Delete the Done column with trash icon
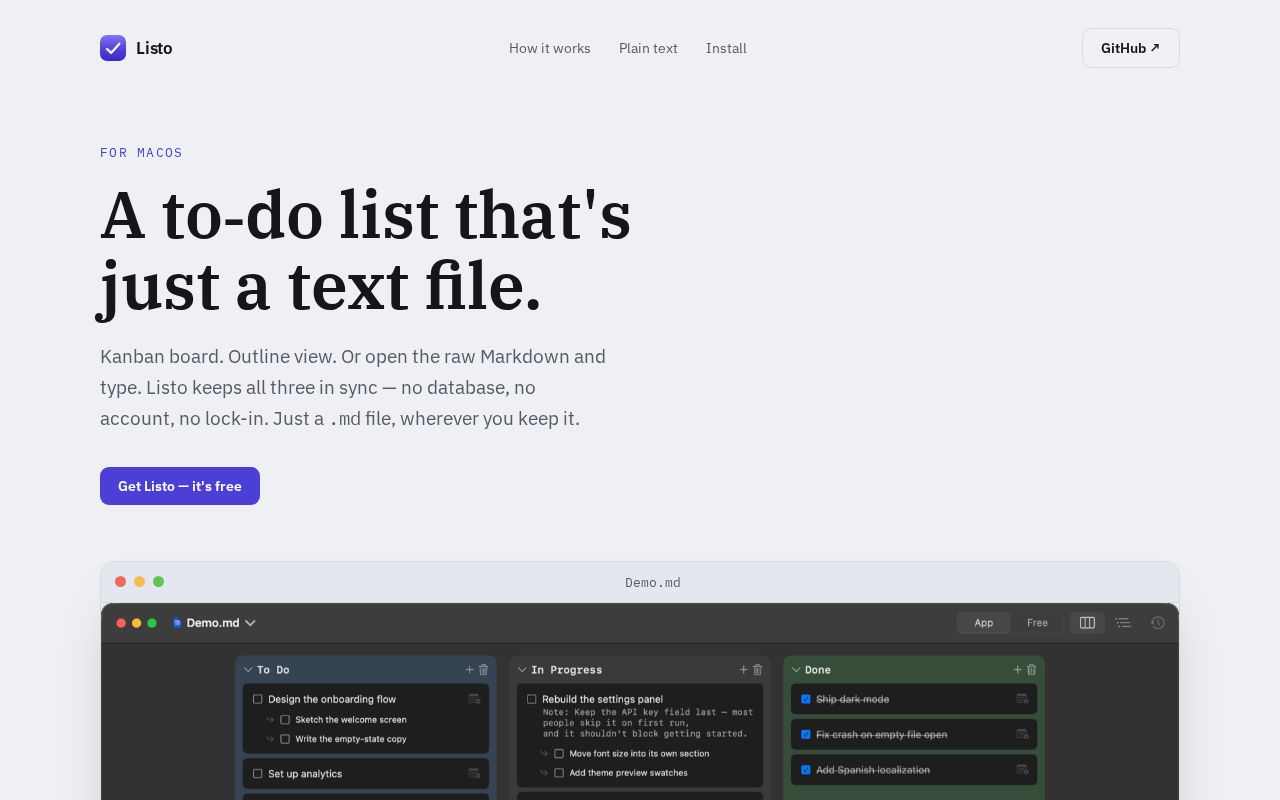This screenshot has height=800, width=1280. click(x=1032, y=670)
